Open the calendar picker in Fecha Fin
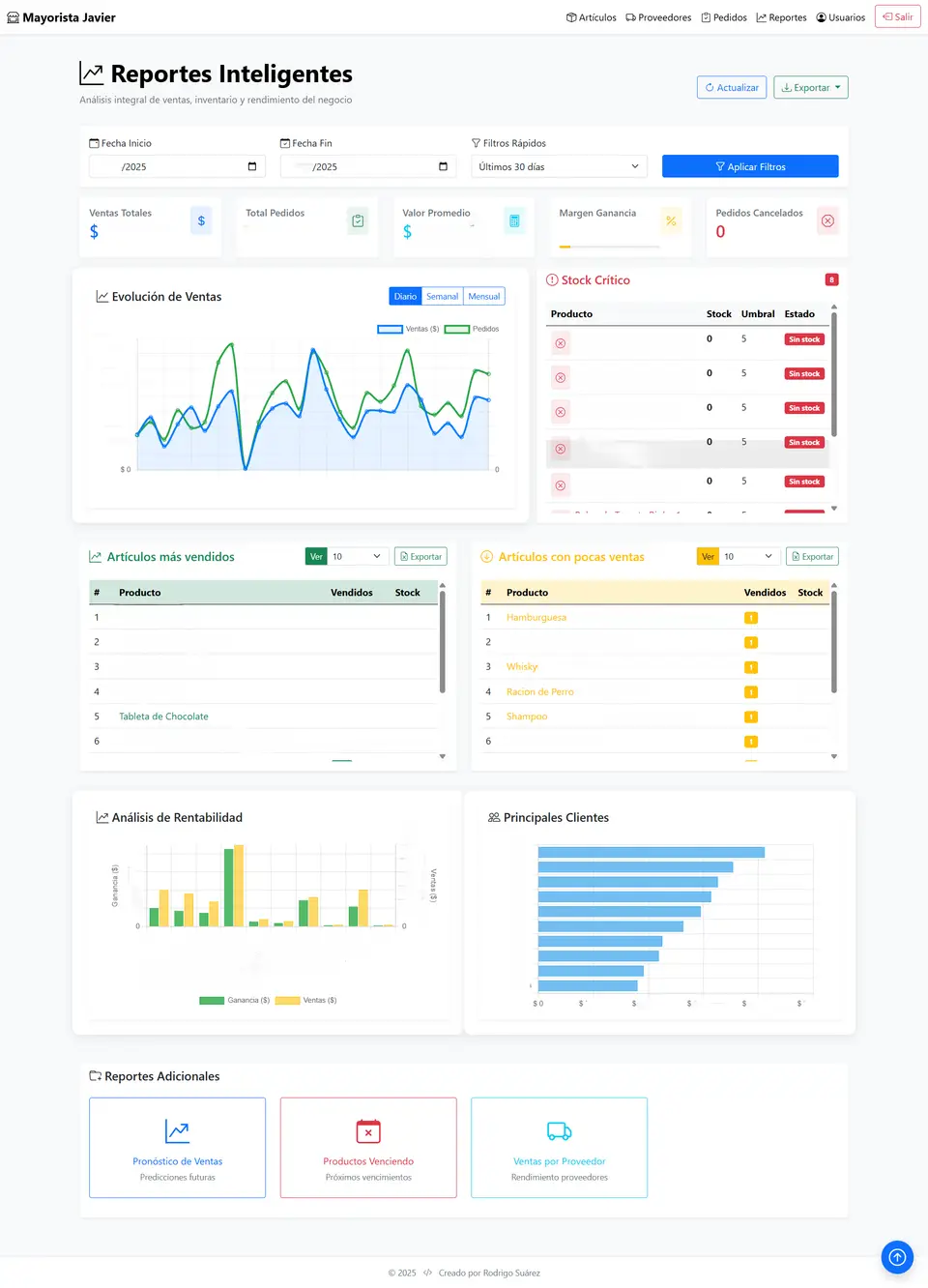 pos(443,166)
